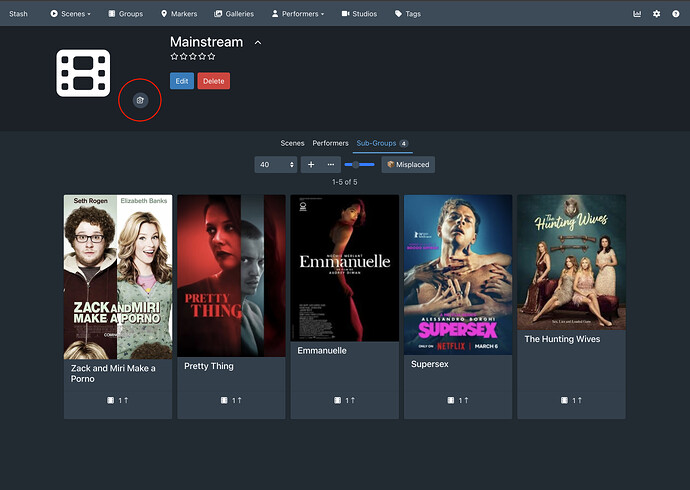Viewport: 690px width, 490px height.
Task: Set the first rating star for Mainstream
Action: [174, 56]
